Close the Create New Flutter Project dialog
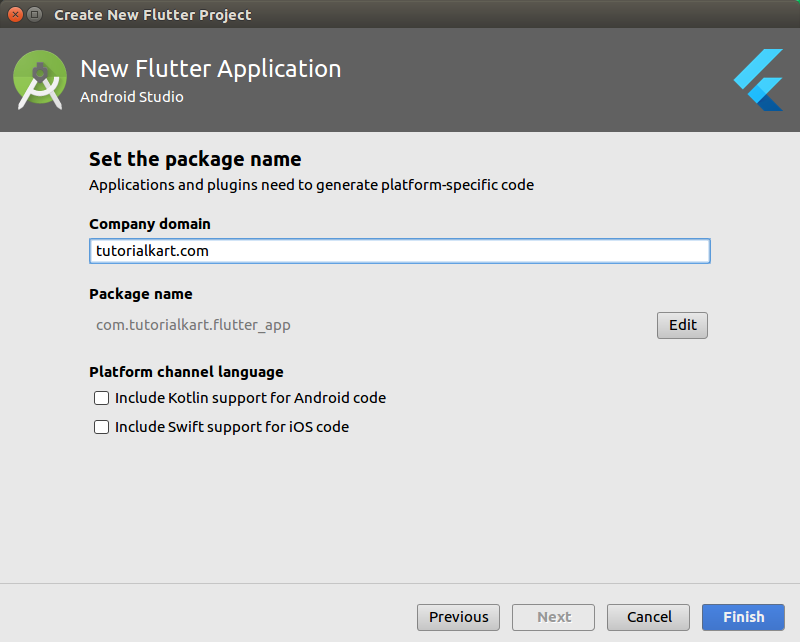Viewport: 800px width, 642px height. (x=15, y=14)
